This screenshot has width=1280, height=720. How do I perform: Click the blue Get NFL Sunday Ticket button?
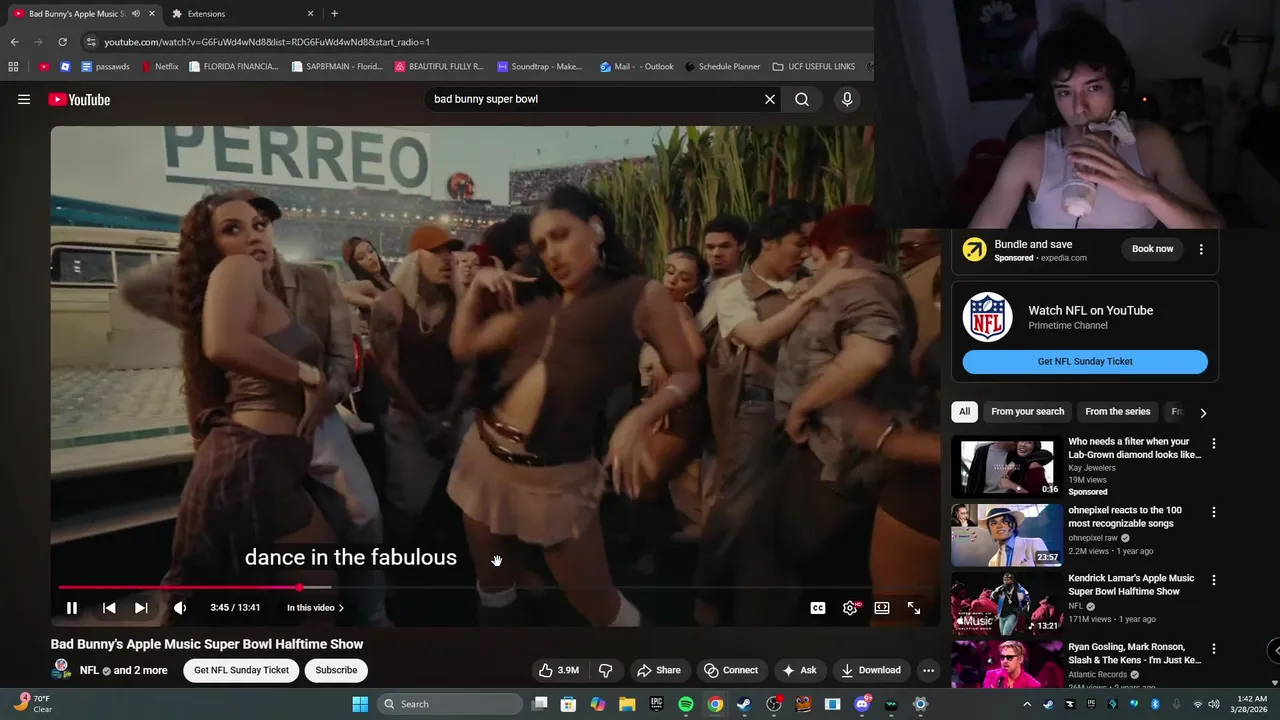(x=1085, y=361)
